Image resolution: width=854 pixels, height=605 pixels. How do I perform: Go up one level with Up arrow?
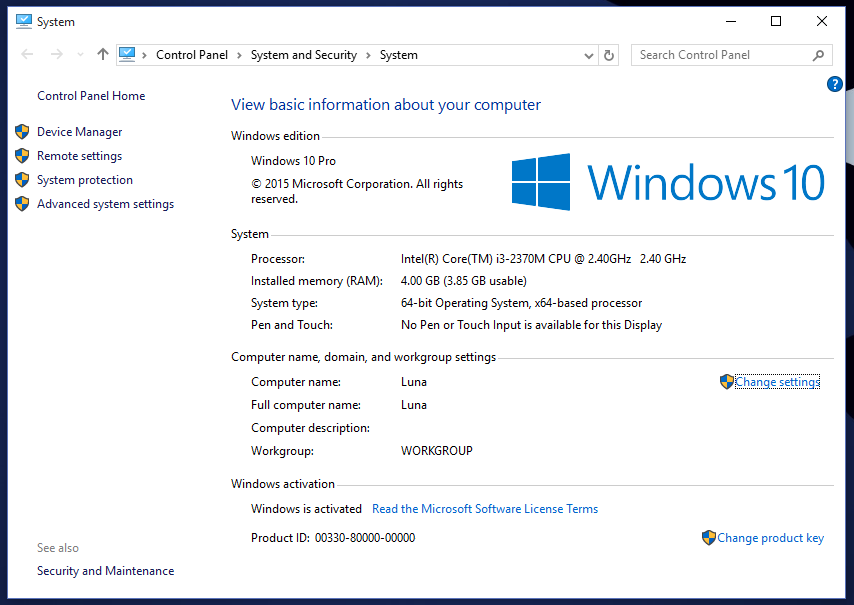point(102,54)
